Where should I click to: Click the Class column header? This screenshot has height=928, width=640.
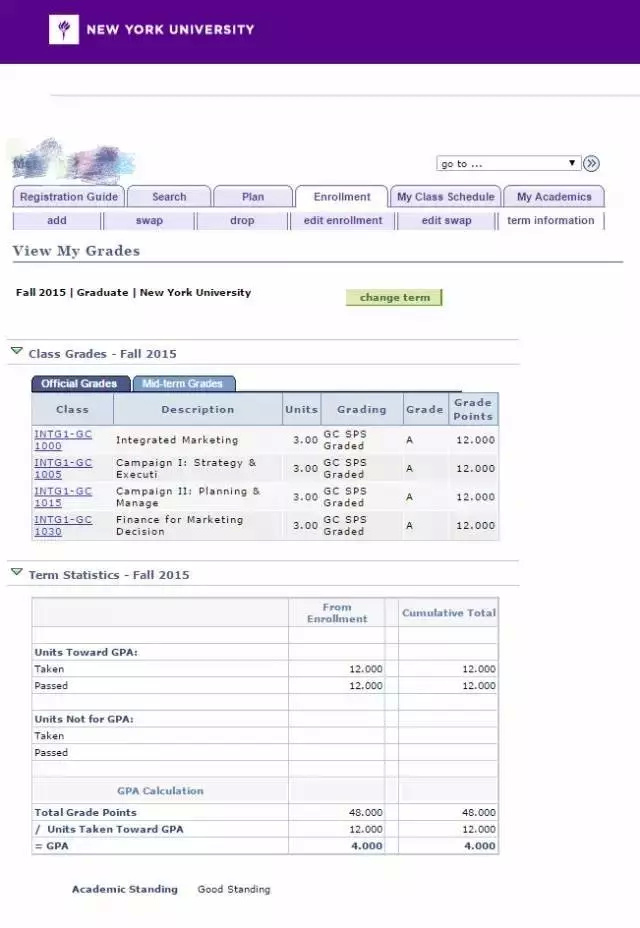pyautogui.click(x=72, y=409)
